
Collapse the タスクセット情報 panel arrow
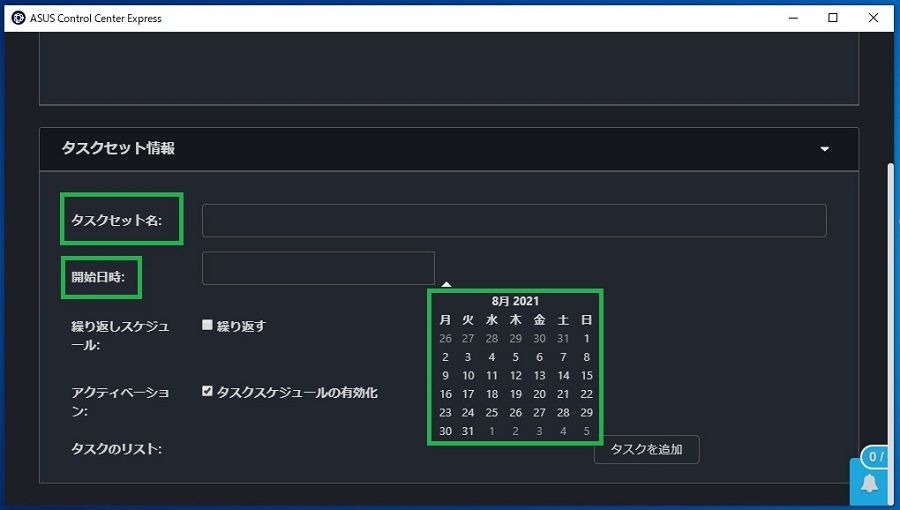[825, 149]
